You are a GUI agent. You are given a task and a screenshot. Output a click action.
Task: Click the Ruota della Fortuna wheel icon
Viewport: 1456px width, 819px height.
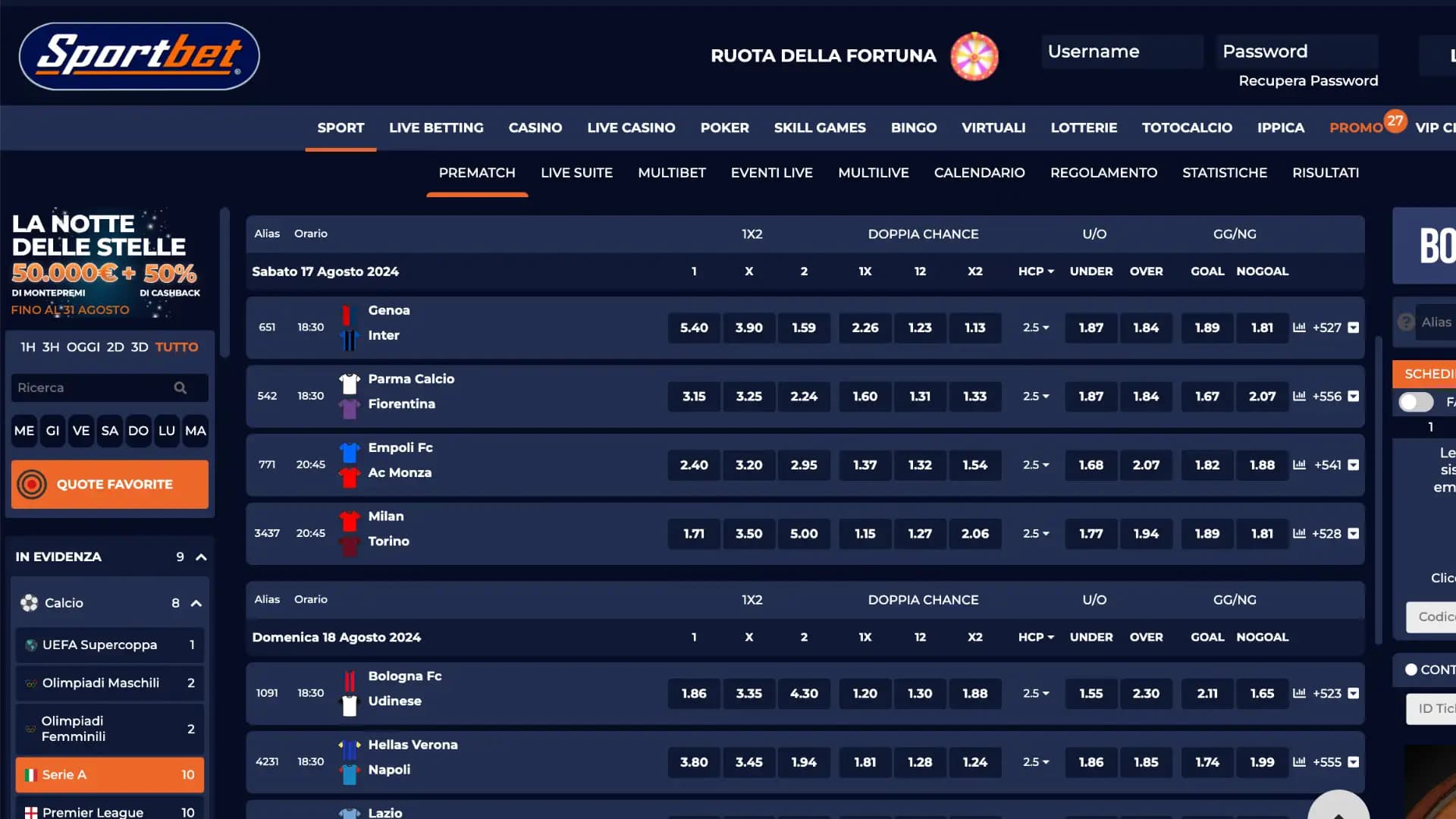973,55
